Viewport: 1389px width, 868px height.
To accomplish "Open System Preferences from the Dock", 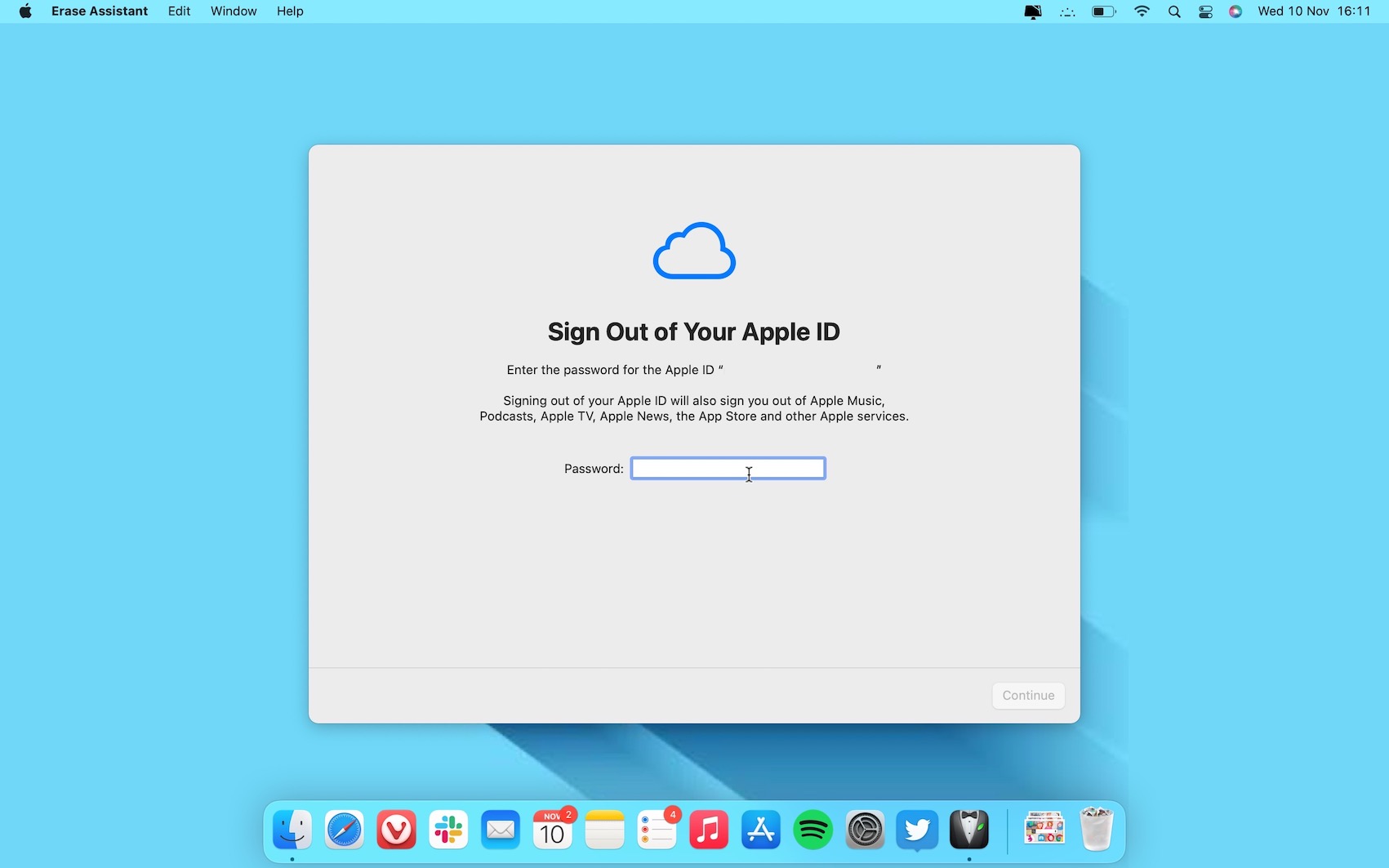I will point(864,829).
